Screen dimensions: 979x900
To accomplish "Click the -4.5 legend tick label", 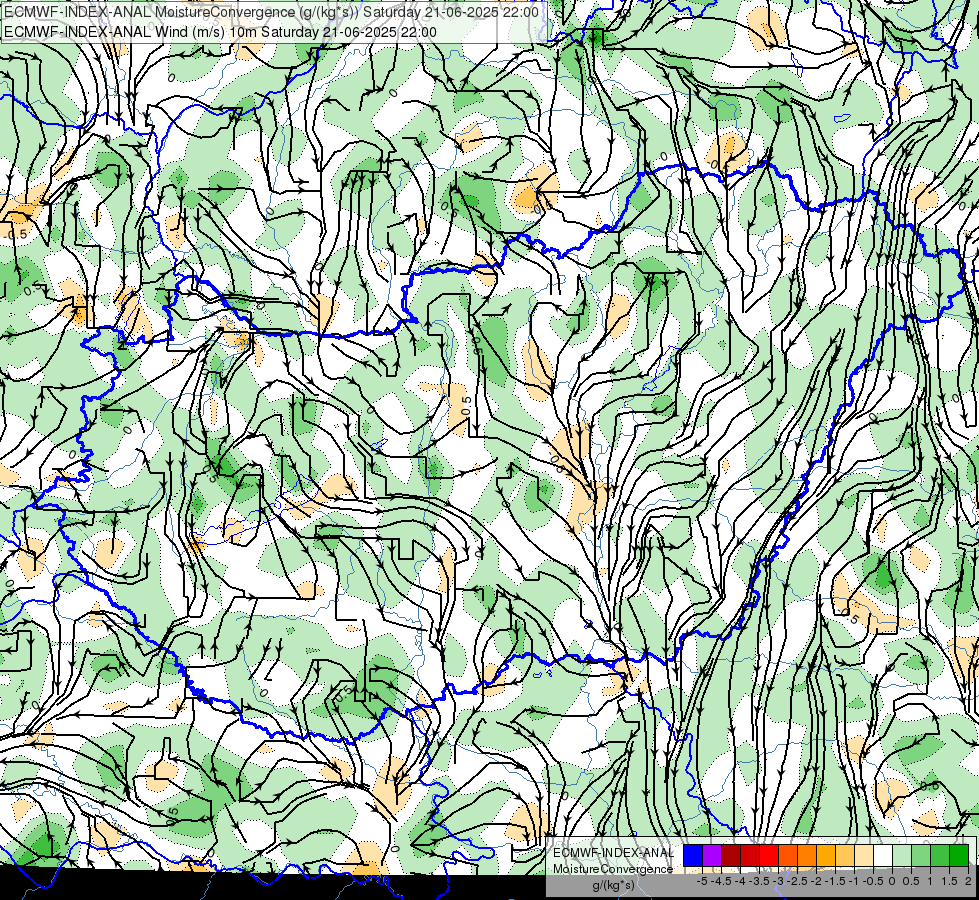I will 721,881.
